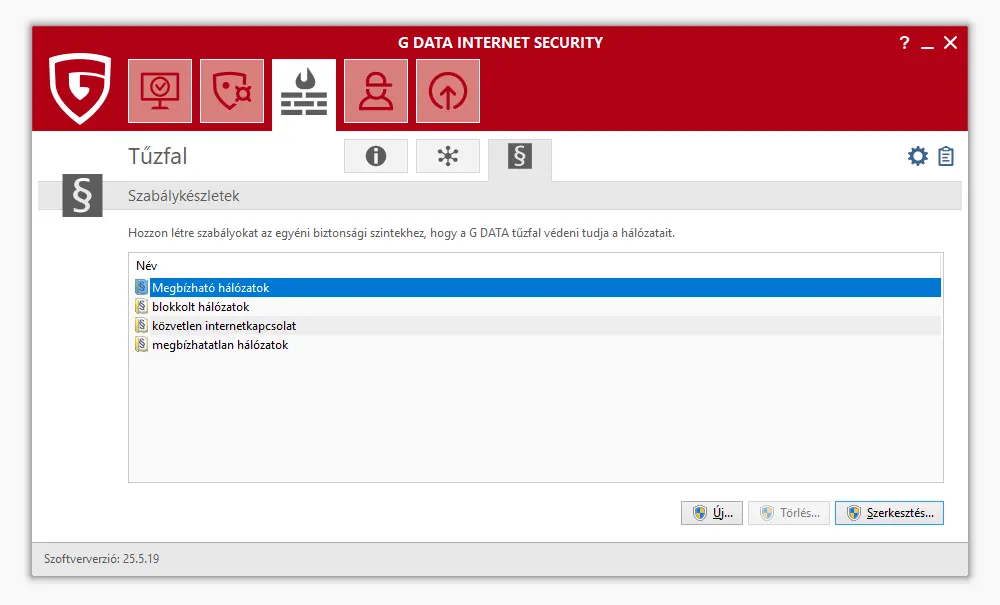This screenshot has width=1000, height=605.
Task: Open the clipboard log icon
Action: click(946, 156)
